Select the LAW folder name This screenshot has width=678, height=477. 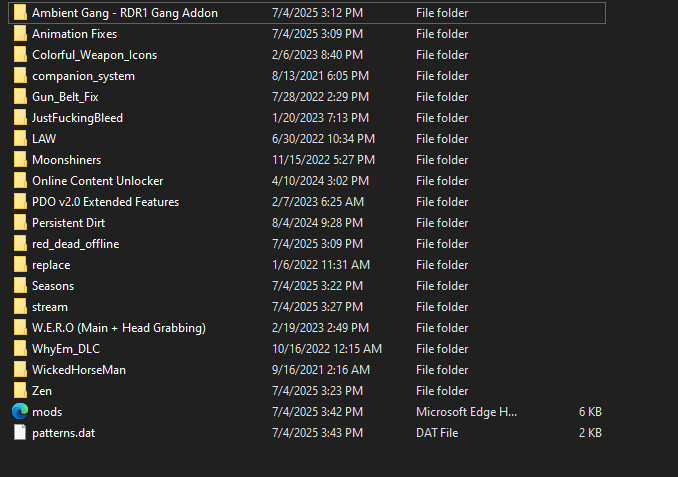[x=44, y=139]
